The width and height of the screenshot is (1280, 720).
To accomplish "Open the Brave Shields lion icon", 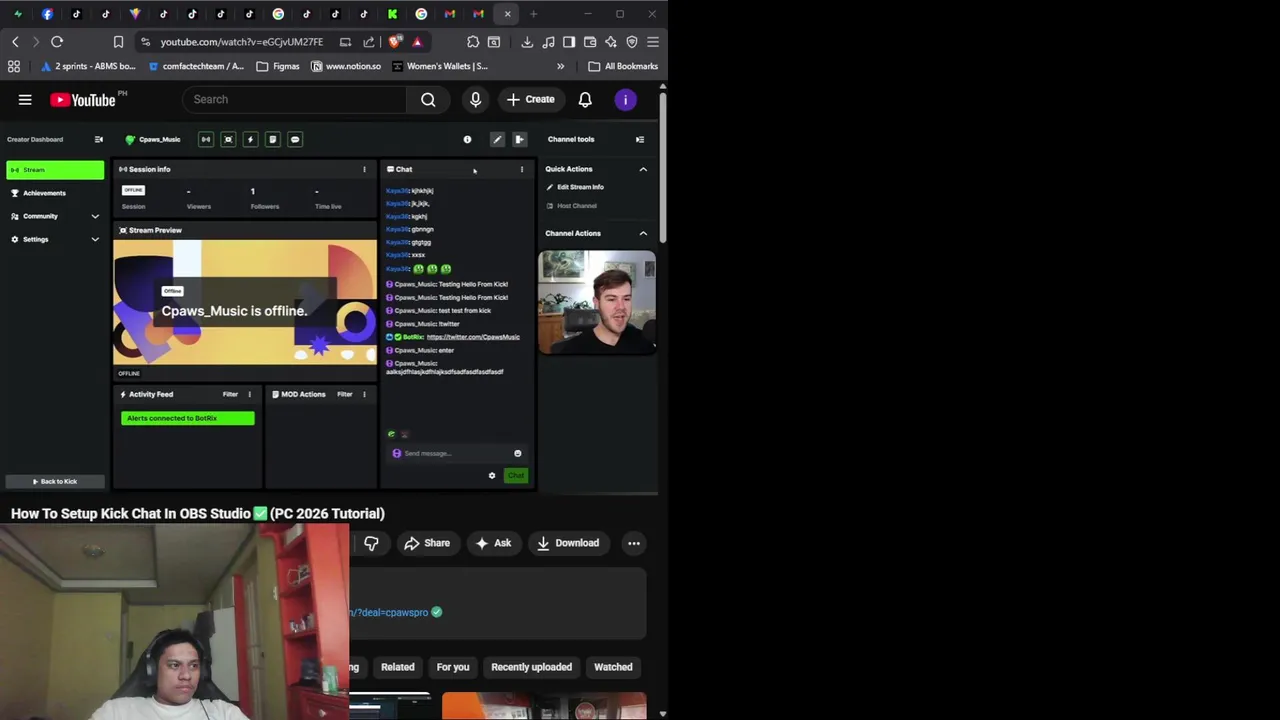I will tap(395, 42).
